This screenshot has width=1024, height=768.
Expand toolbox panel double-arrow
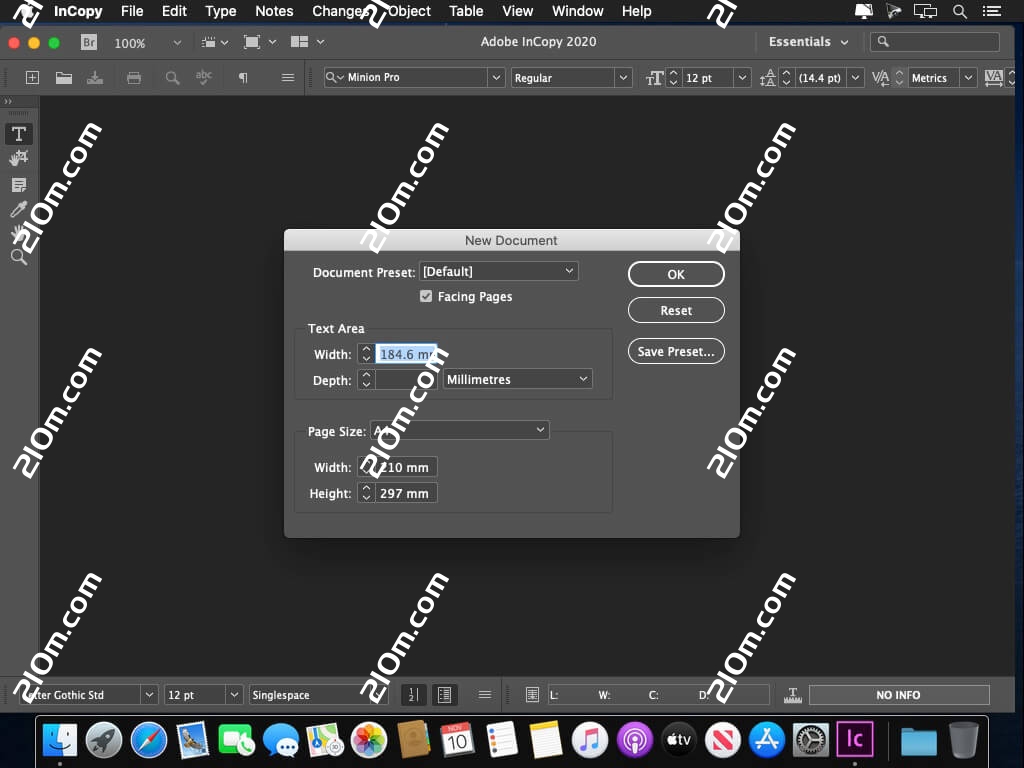(8, 101)
